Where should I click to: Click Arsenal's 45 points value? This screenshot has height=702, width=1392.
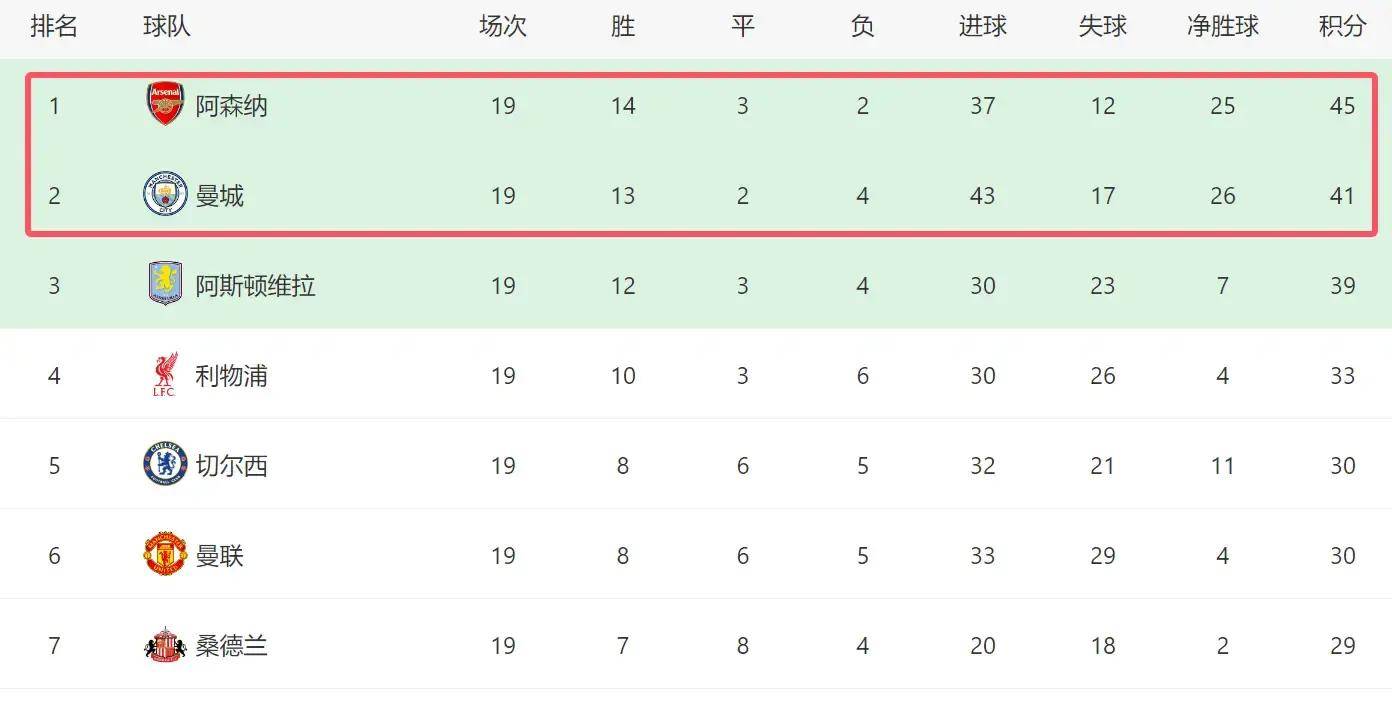[x=1342, y=106]
